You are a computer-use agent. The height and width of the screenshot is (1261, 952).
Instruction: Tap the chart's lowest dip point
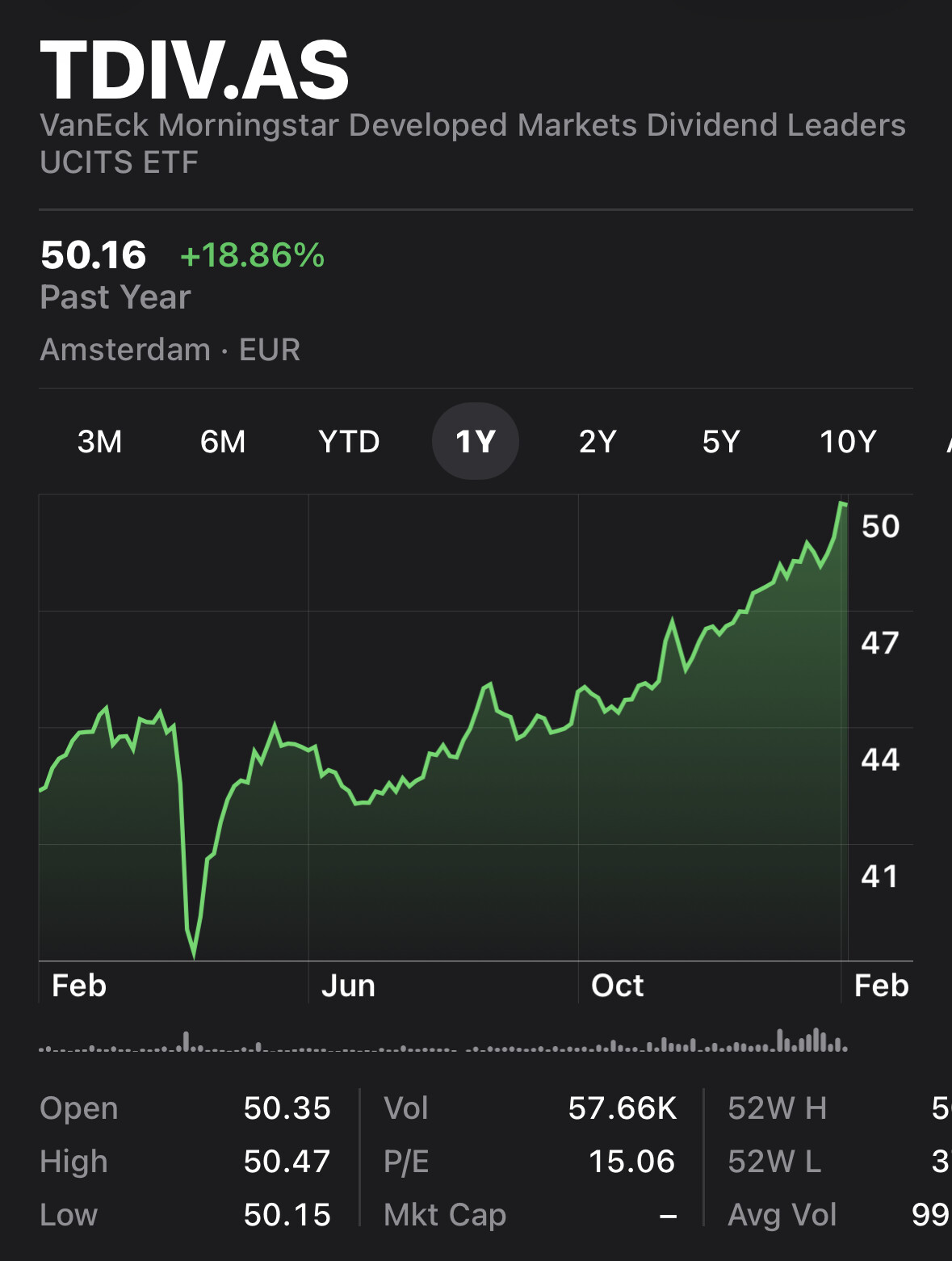pyautogui.click(x=195, y=956)
